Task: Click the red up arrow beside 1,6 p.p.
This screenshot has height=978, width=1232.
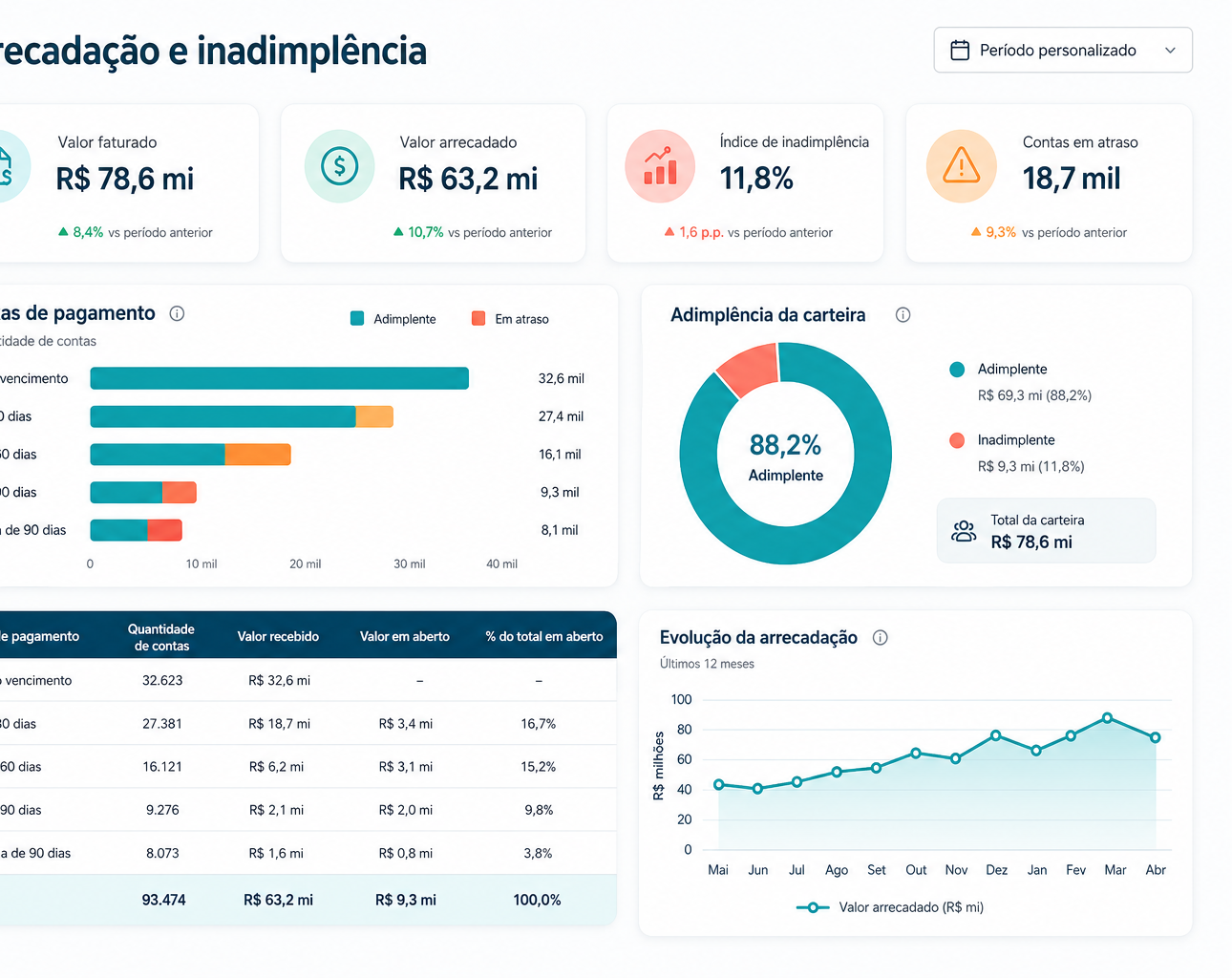Action: coord(669,232)
